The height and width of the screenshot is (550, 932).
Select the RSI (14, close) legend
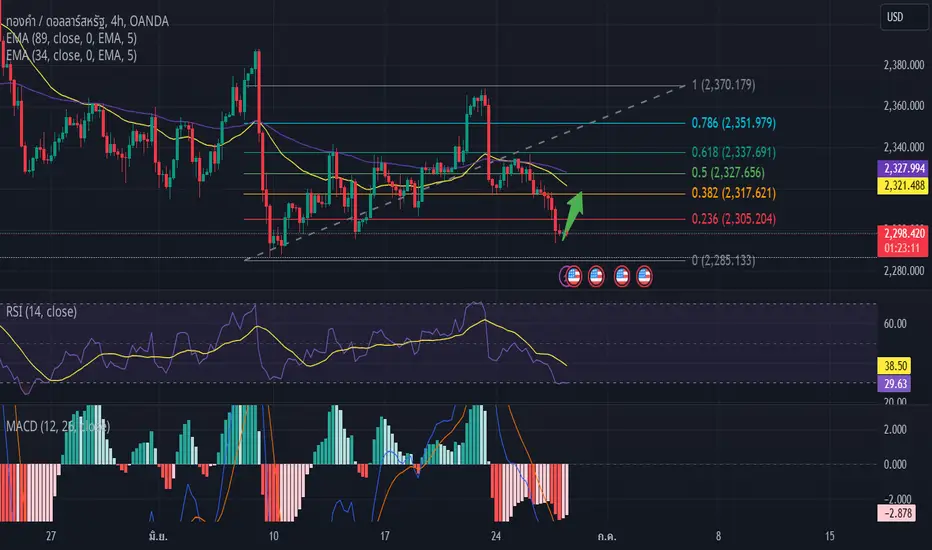coord(41,312)
